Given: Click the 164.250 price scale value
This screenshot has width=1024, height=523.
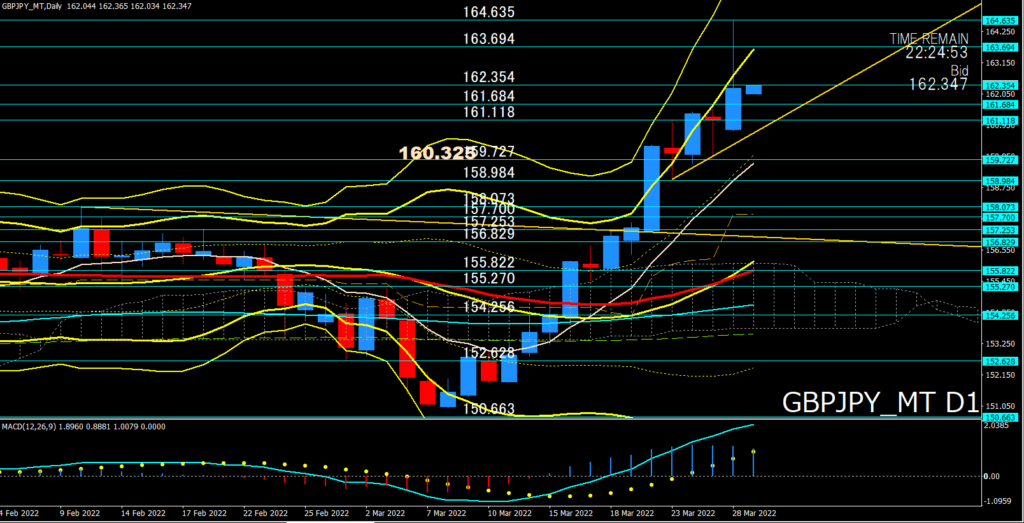Looking at the screenshot, I should tap(999, 31).
